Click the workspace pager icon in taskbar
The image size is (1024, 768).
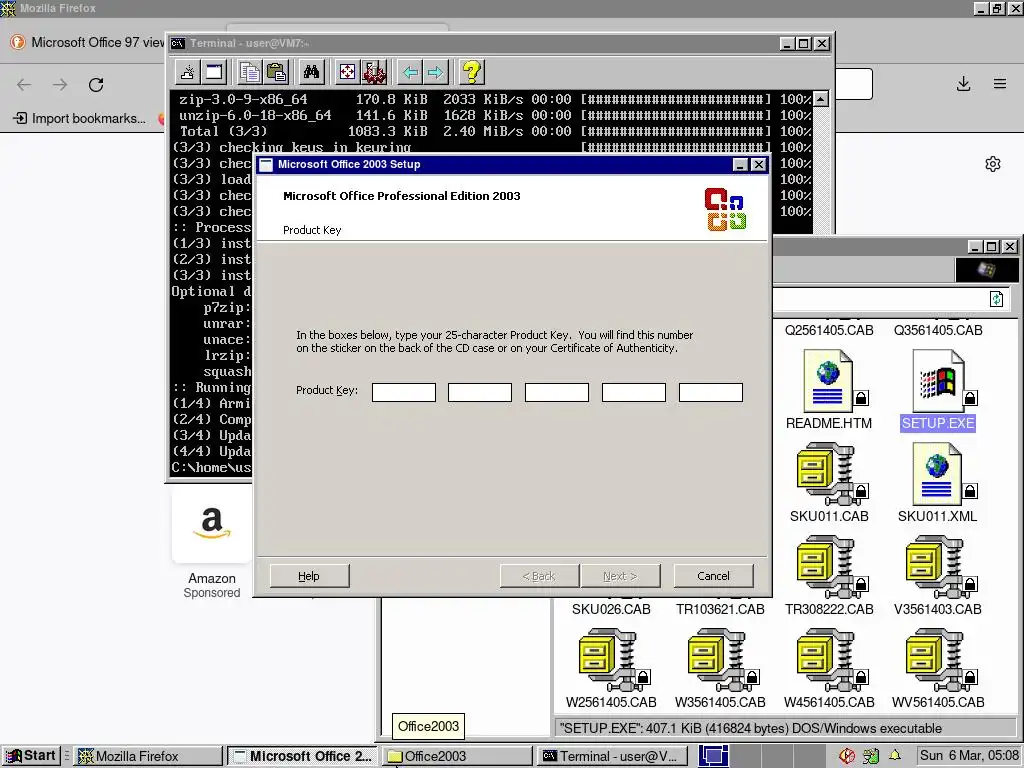(713, 756)
